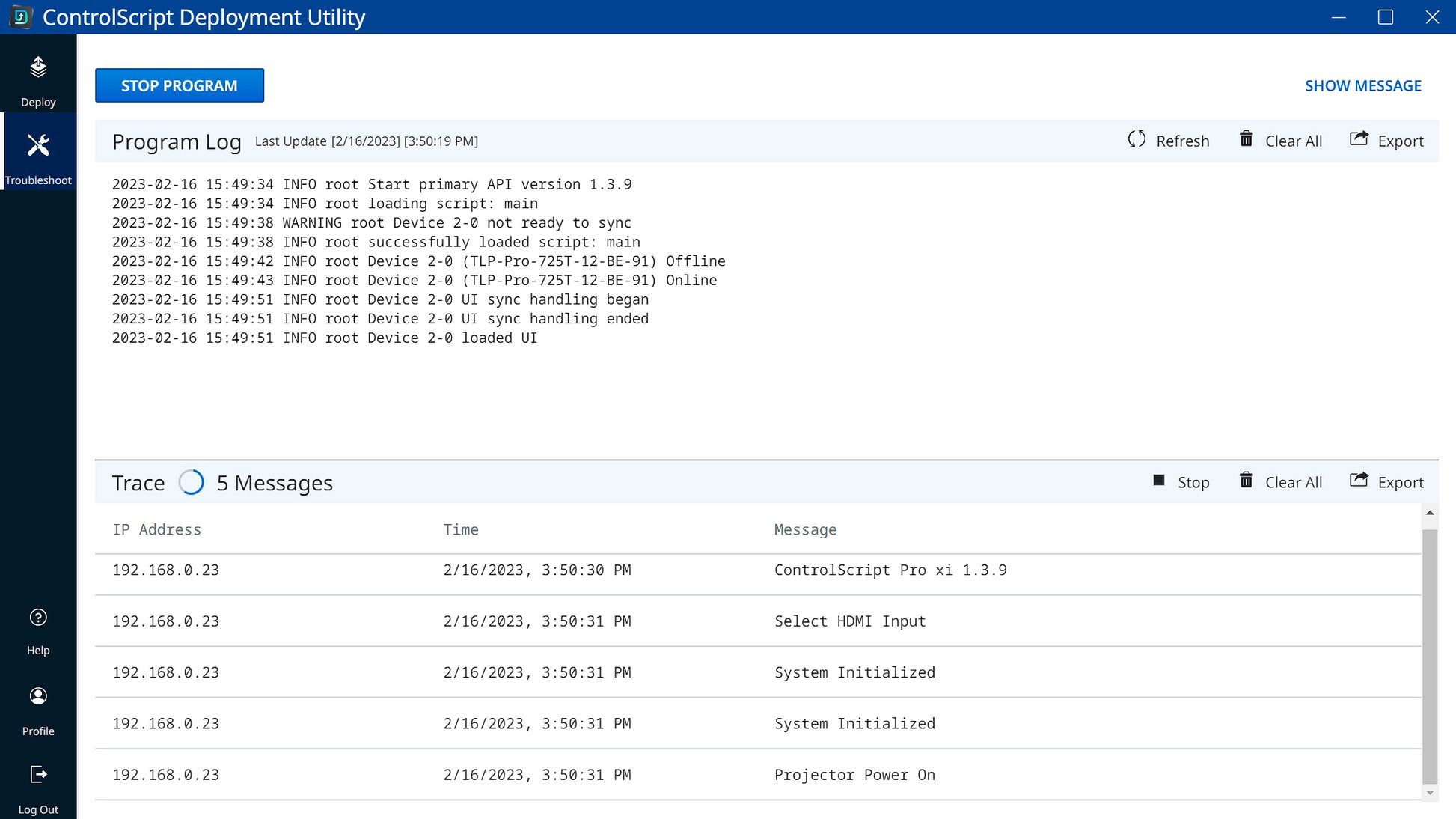Stop the running program
1456x819 pixels.
click(180, 85)
